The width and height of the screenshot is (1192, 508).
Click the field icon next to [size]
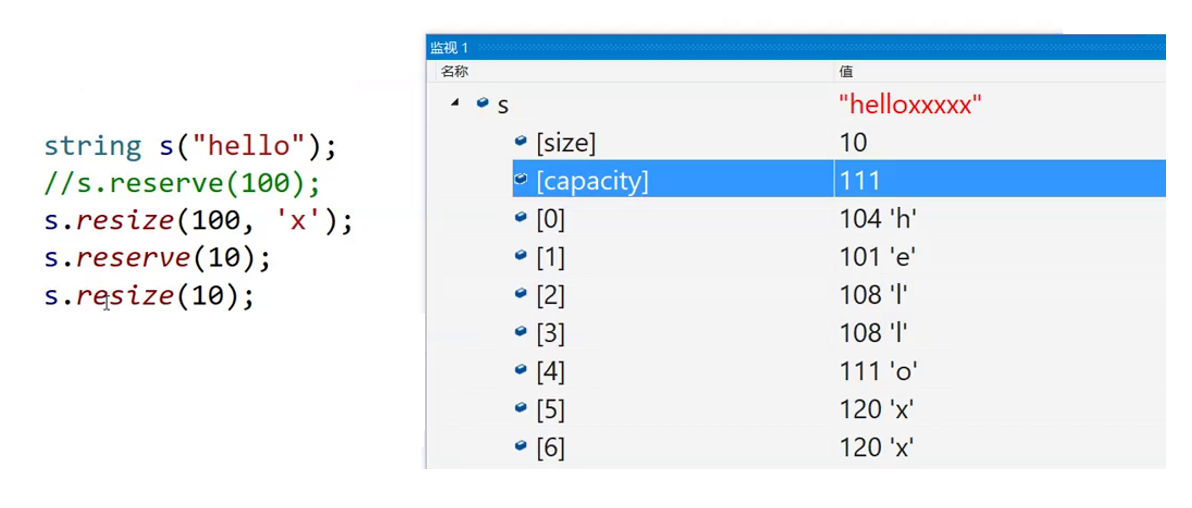tap(521, 141)
